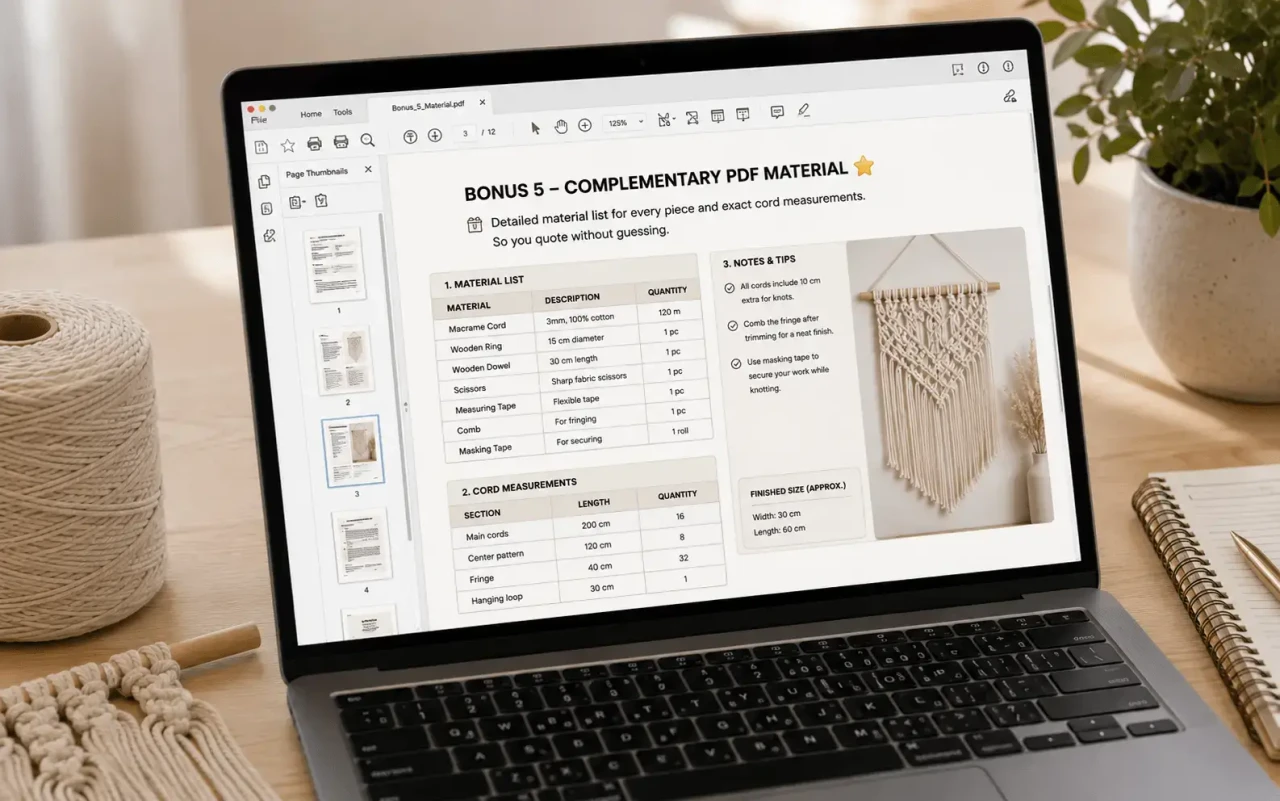Image resolution: width=1280 pixels, height=801 pixels.
Task: Open the 125% zoom level dropdown
Action: click(x=626, y=123)
